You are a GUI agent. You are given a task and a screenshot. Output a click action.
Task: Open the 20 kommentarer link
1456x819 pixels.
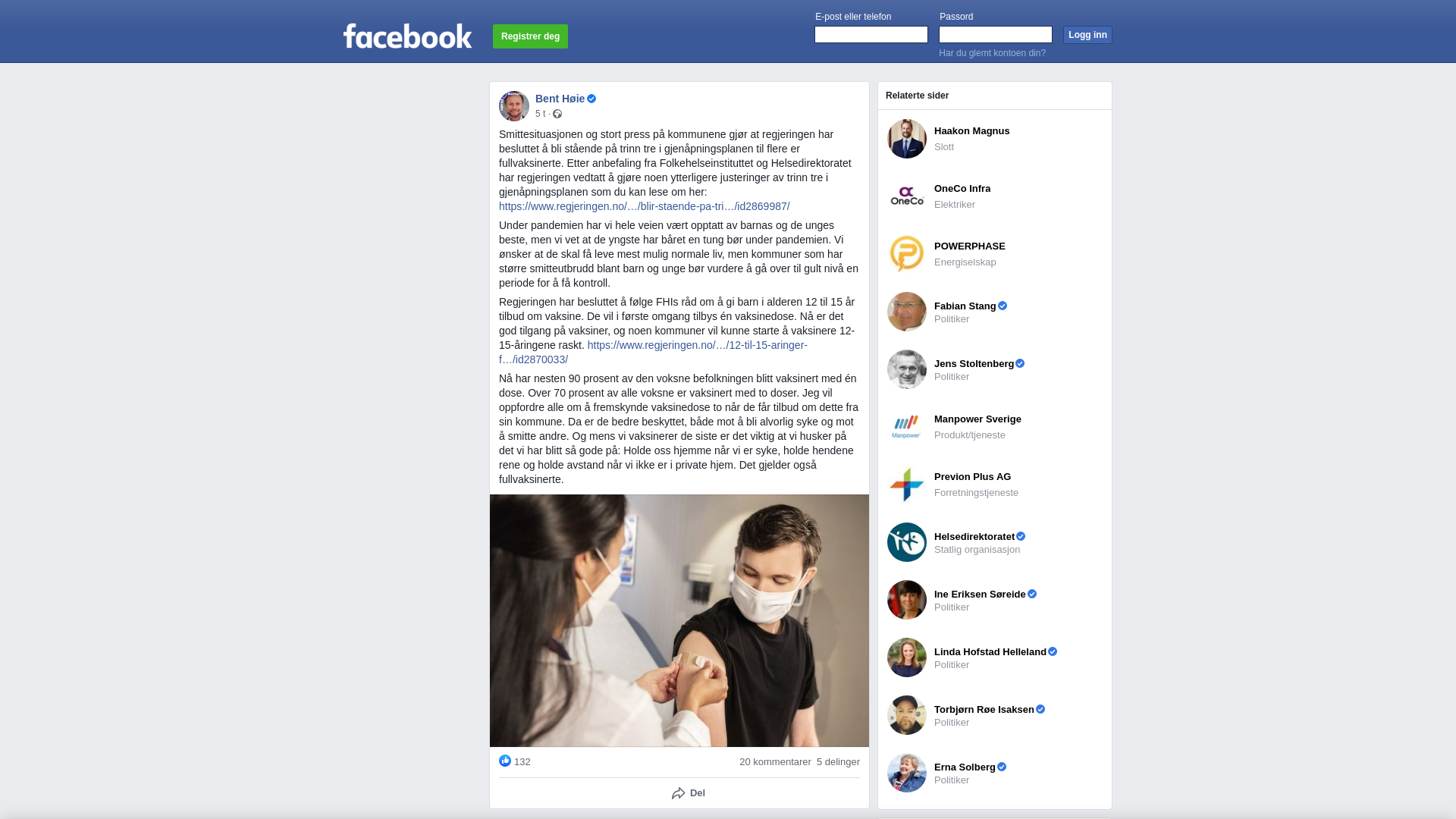tap(775, 762)
